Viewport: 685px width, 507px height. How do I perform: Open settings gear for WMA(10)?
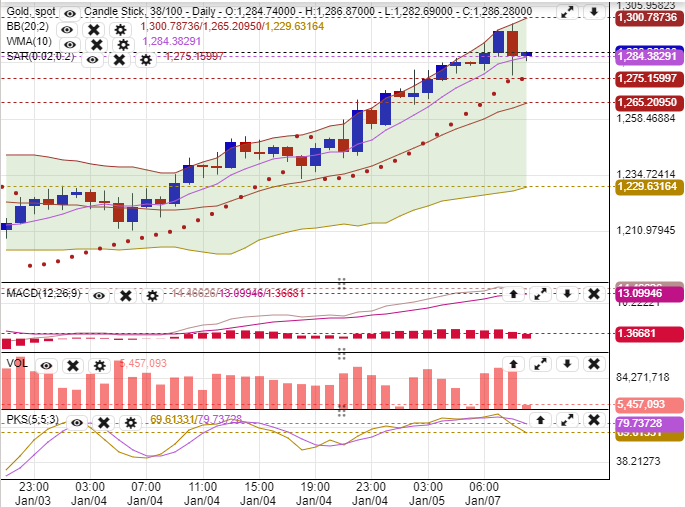pos(123,45)
